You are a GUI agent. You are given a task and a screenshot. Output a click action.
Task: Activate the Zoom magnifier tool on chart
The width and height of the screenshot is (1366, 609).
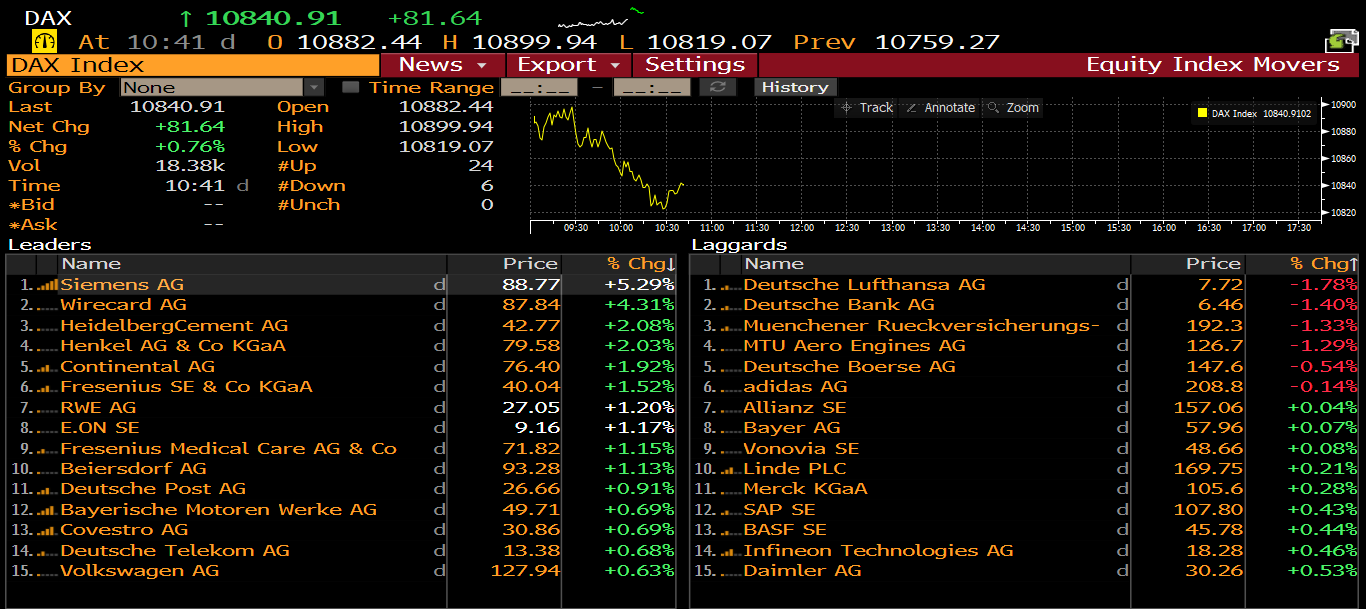(1013, 108)
